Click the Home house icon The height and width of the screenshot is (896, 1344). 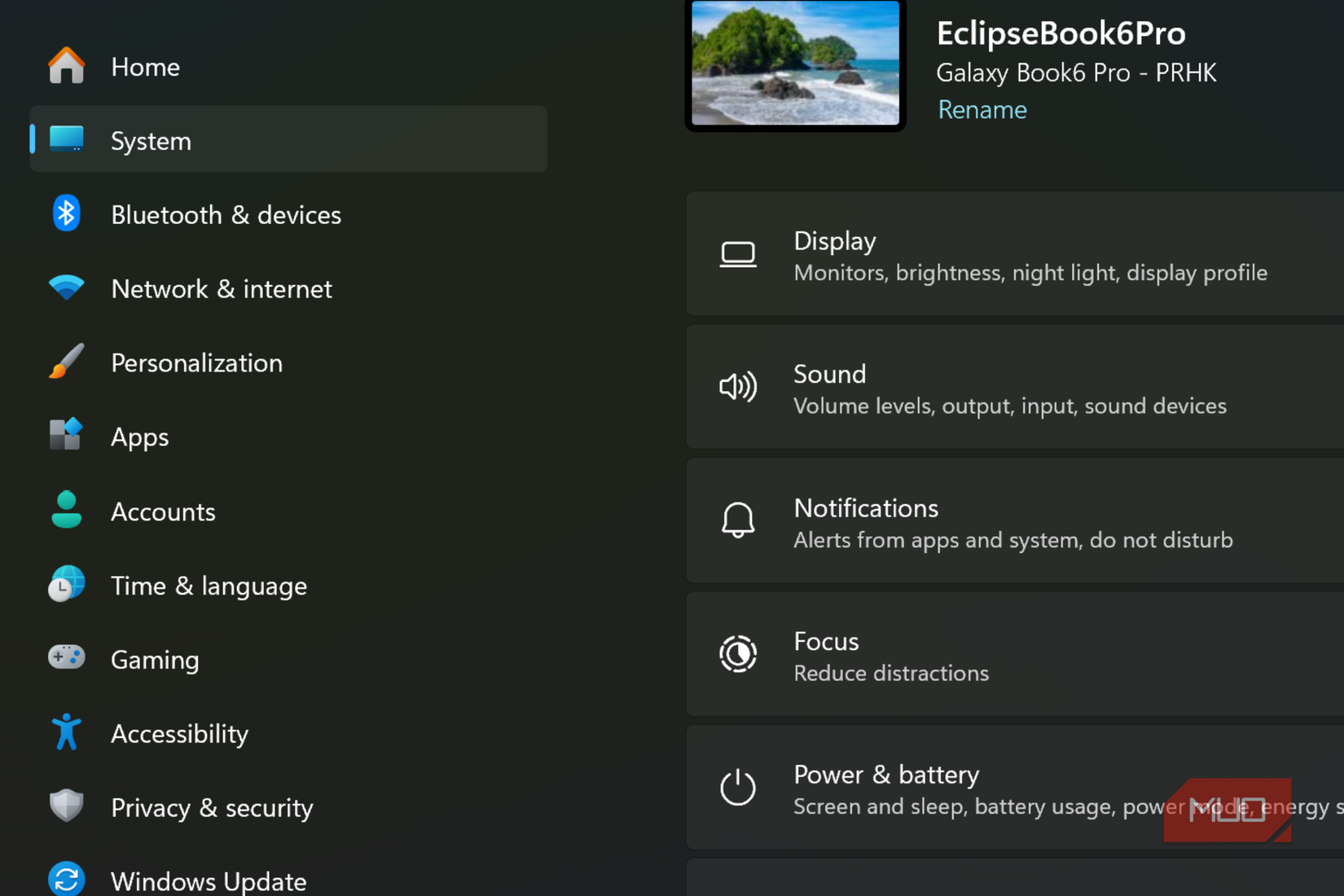[66, 66]
